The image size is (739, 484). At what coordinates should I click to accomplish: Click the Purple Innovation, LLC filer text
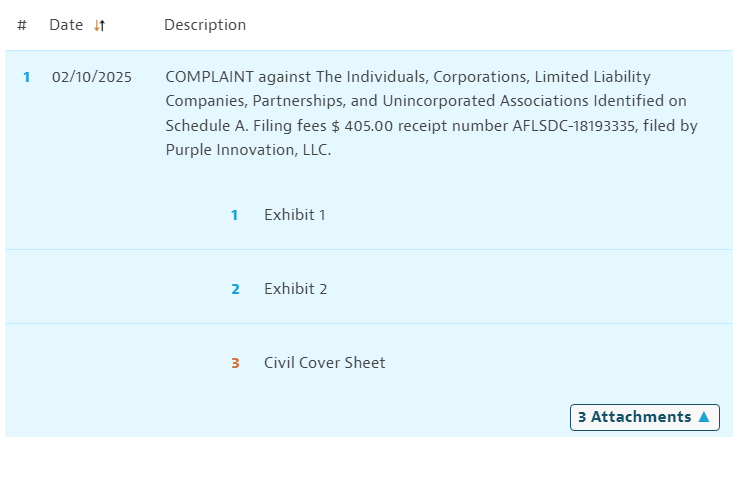pos(247,151)
